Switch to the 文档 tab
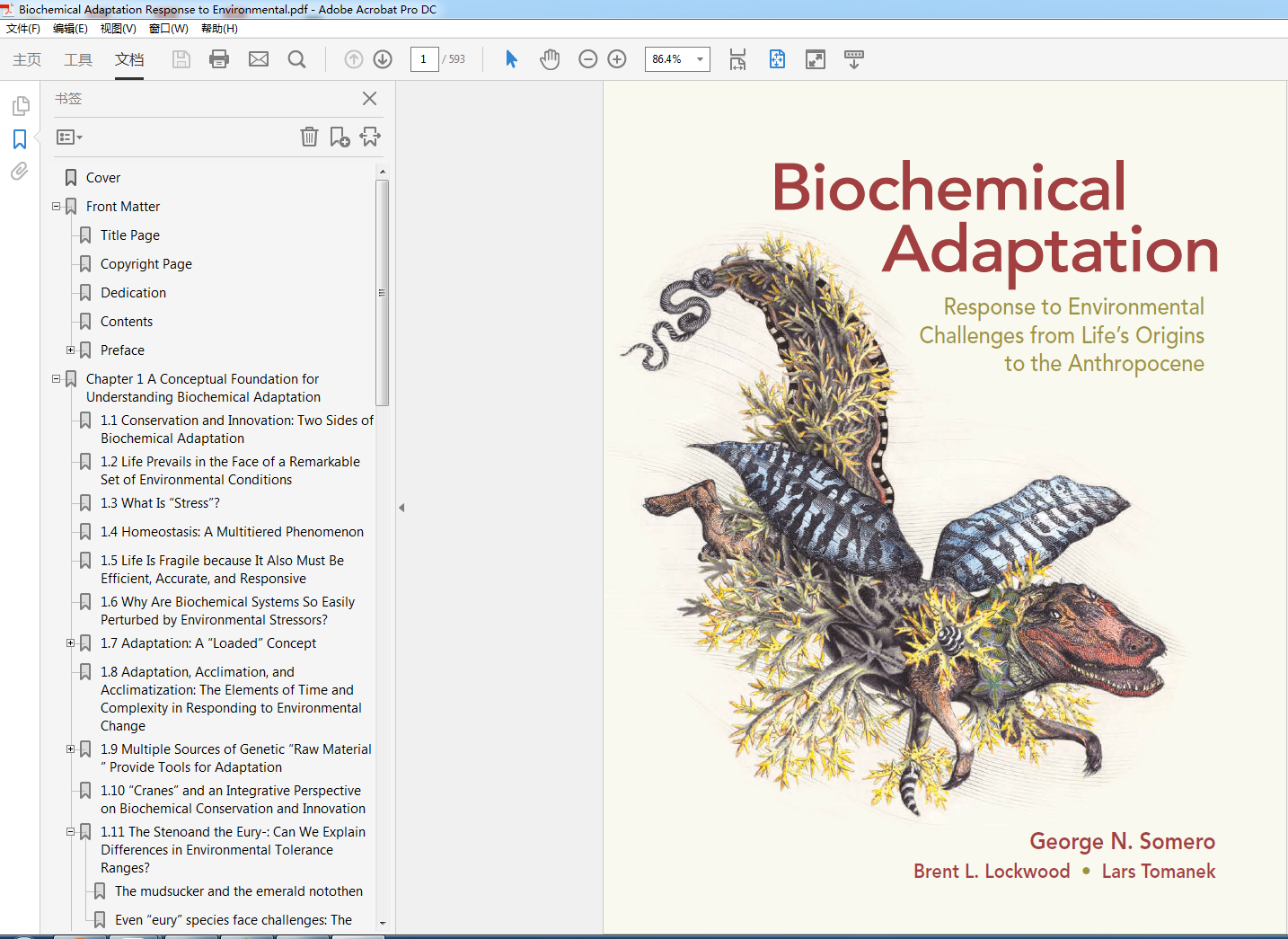Viewport: 1288px width, 939px height. pyautogui.click(x=129, y=59)
